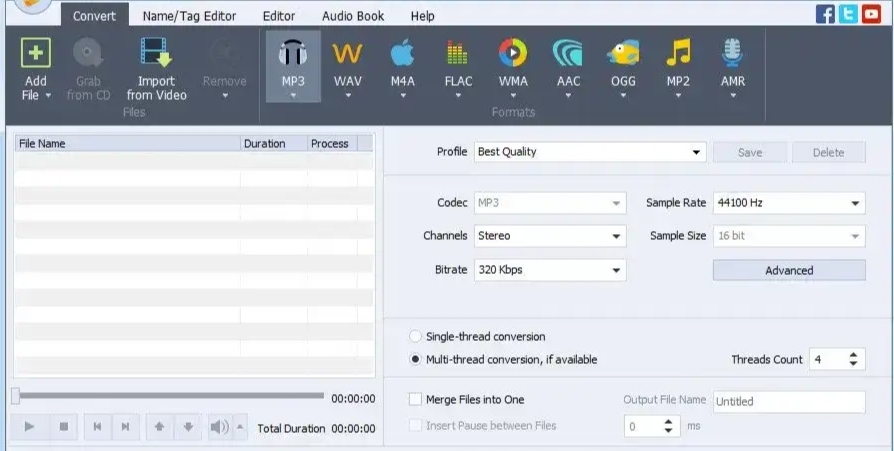The image size is (894, 451).
Task: Click the Delete profile button
Action: click(x=828, y=152)
